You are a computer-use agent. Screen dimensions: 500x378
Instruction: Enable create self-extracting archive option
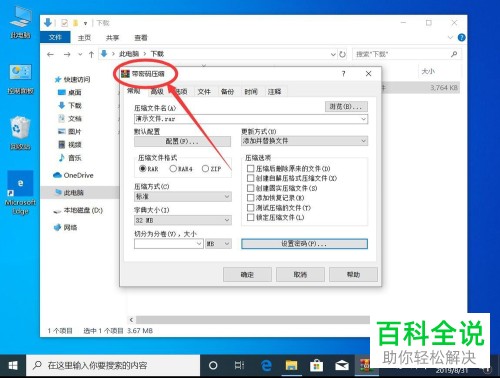pos(250,178)
